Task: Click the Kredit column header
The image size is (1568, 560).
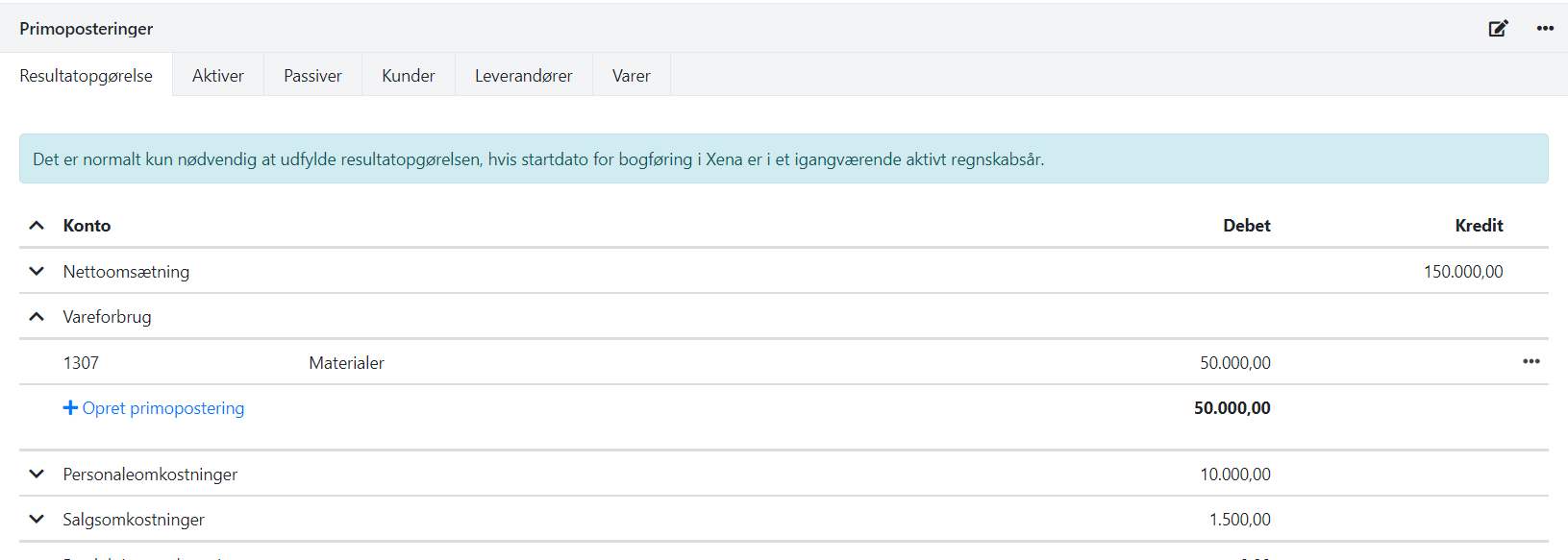Action: 1478,226
